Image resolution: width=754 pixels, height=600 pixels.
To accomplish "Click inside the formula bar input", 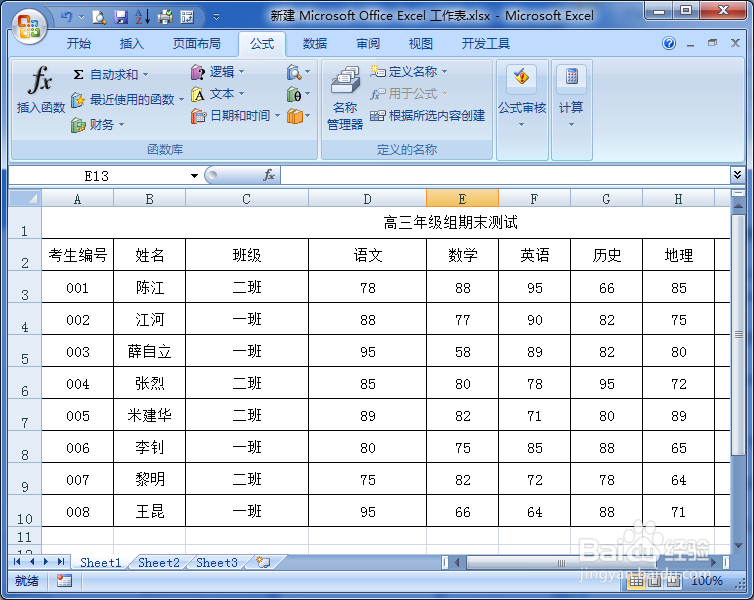I will [505, 175].
